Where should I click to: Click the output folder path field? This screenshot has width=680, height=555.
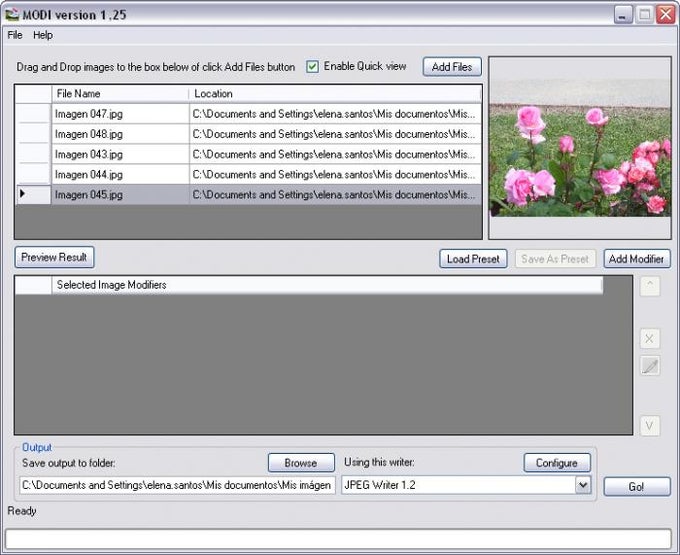tap(177, 485)
